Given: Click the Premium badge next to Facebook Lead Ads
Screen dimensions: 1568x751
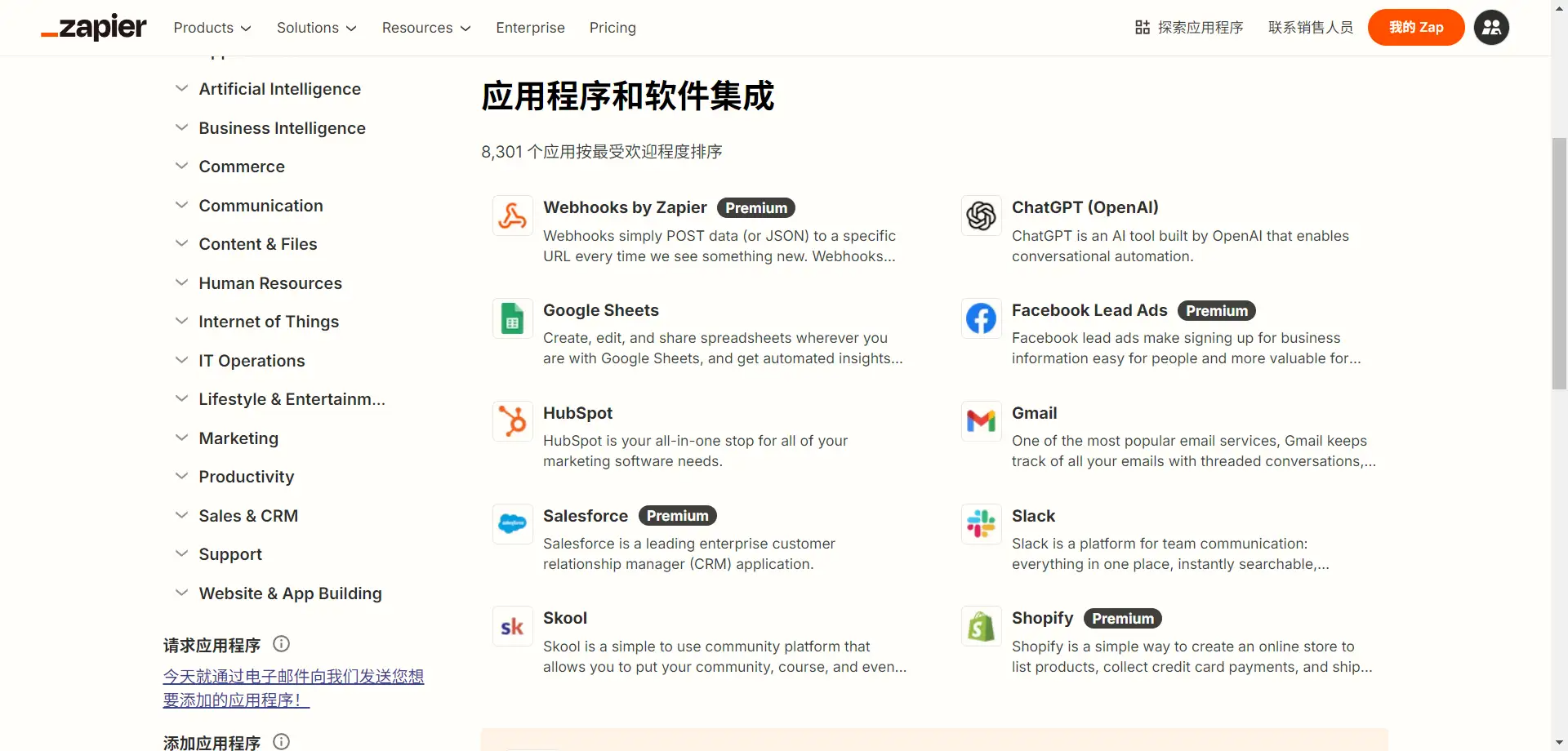Looking at the screenshot, I should click(1217, 311).
